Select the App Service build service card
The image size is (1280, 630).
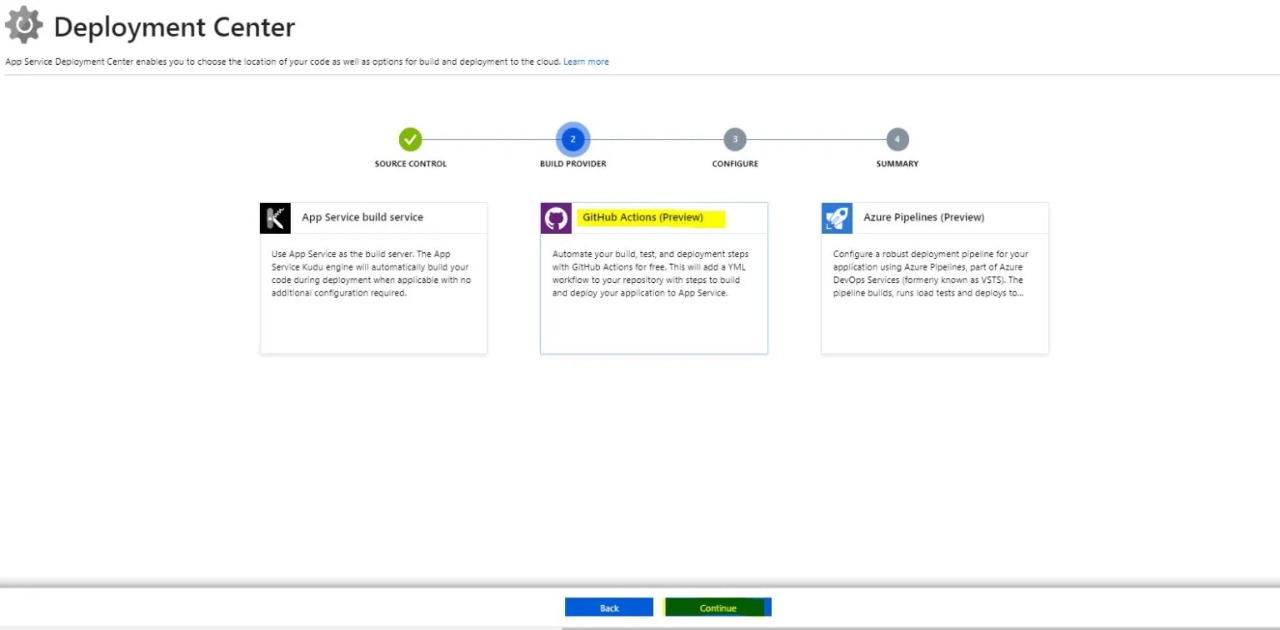pyautogui.click(x=374, y=278)
